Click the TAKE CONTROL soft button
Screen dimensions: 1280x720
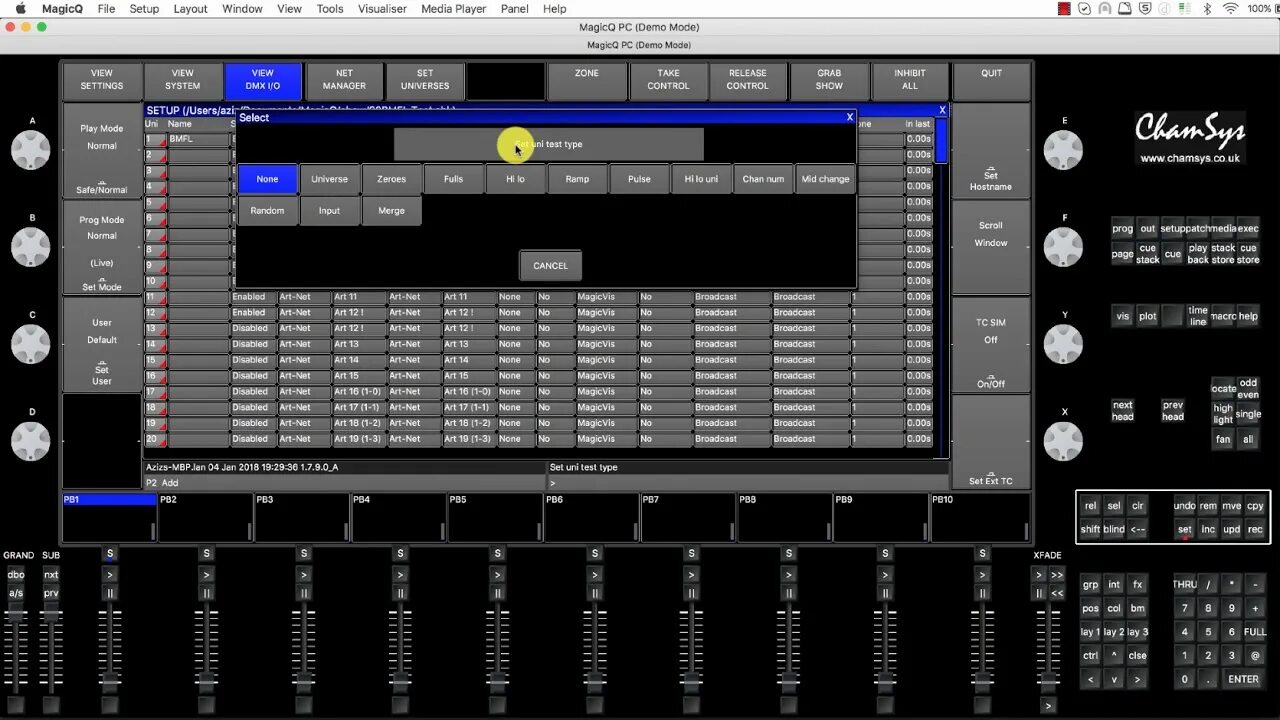pyautogui.click(x=668, y=80)
